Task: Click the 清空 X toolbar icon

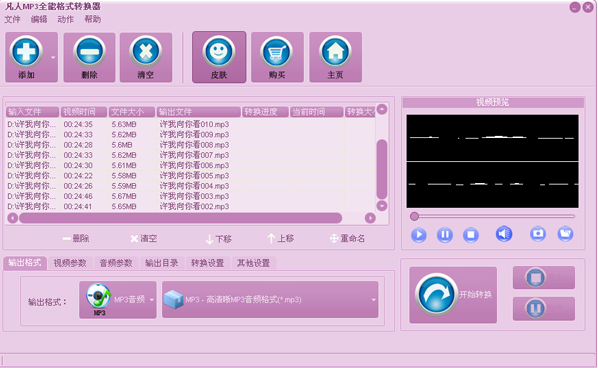Action: click(x=146, y=51)
